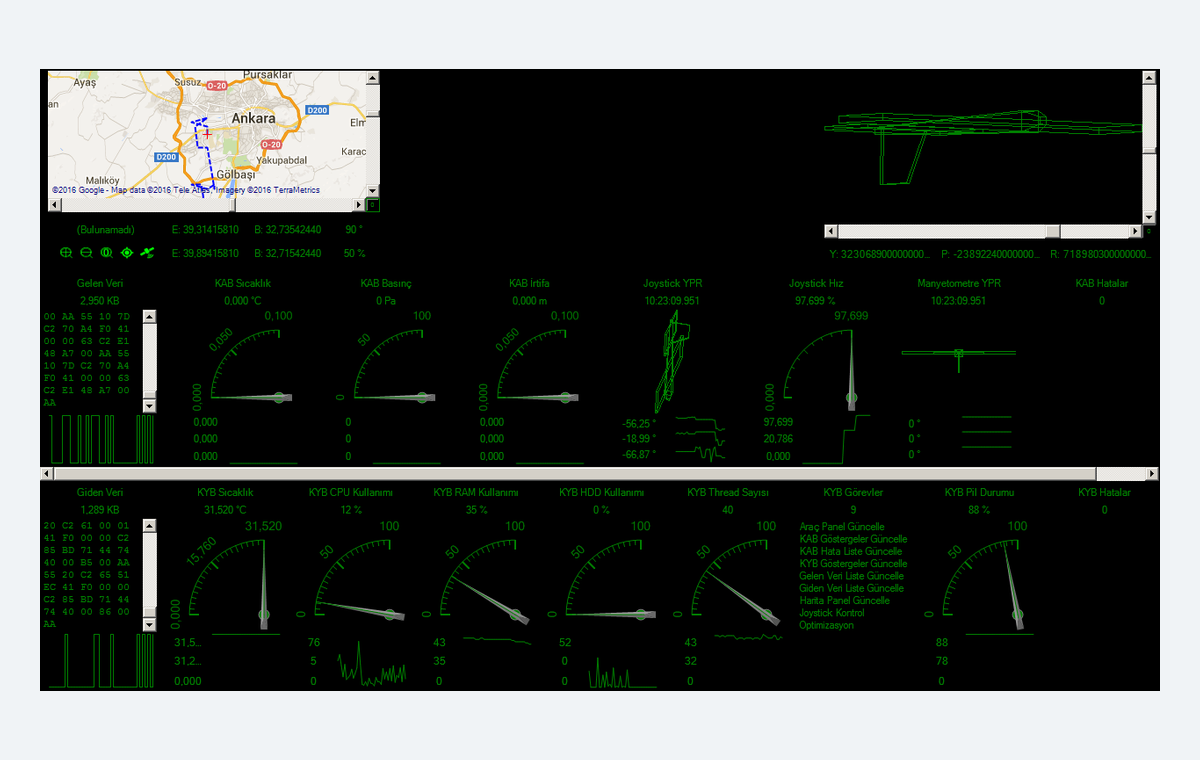The width and height of the screenshot is (1200, 760).
Task: Click the 3D model vertical scrollbar down arrow
Action: pyautogui.click(x=1150, y=217)
